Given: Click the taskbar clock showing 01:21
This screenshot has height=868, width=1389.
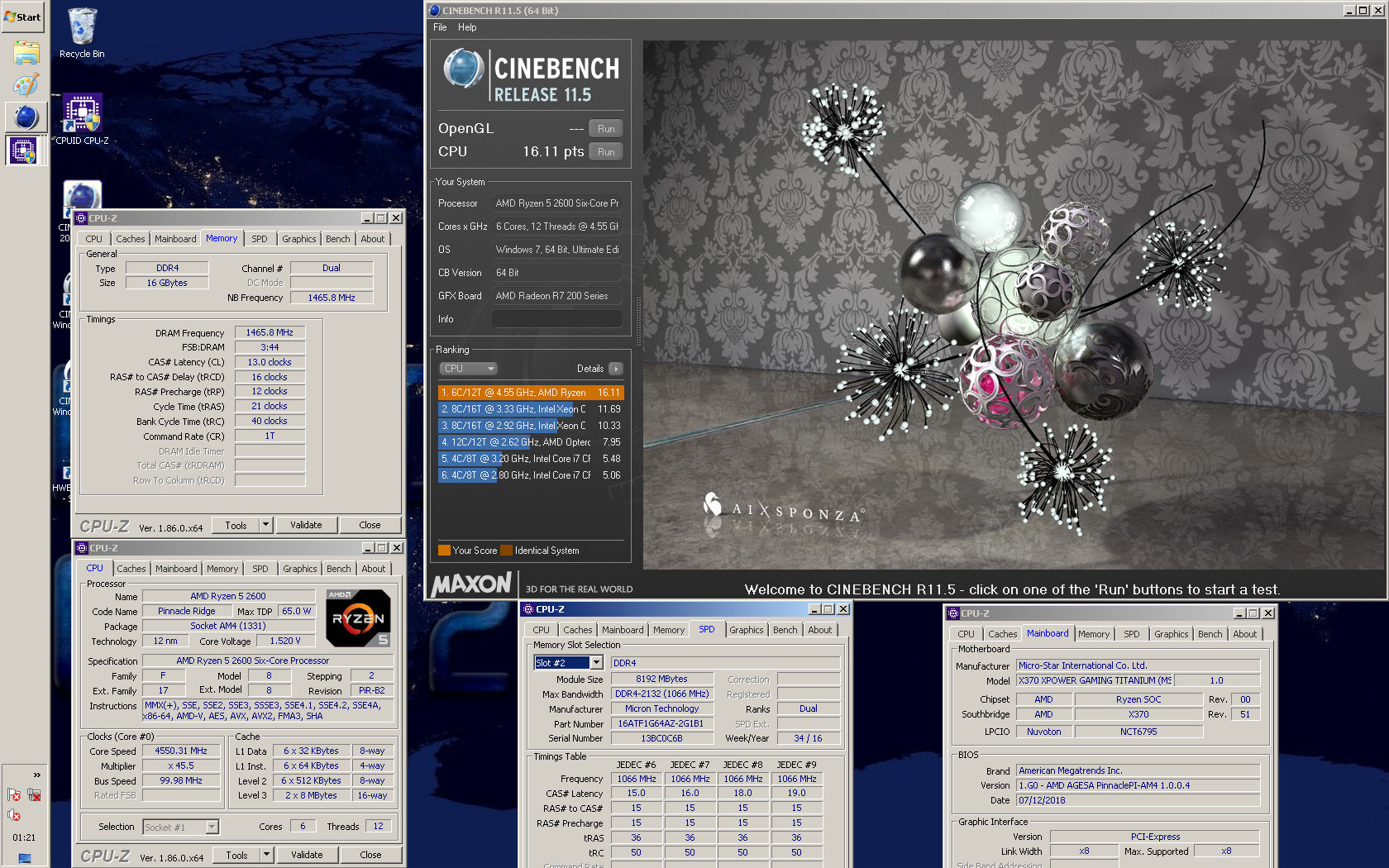Looking at the screenshot, I should tap(24, 837).
